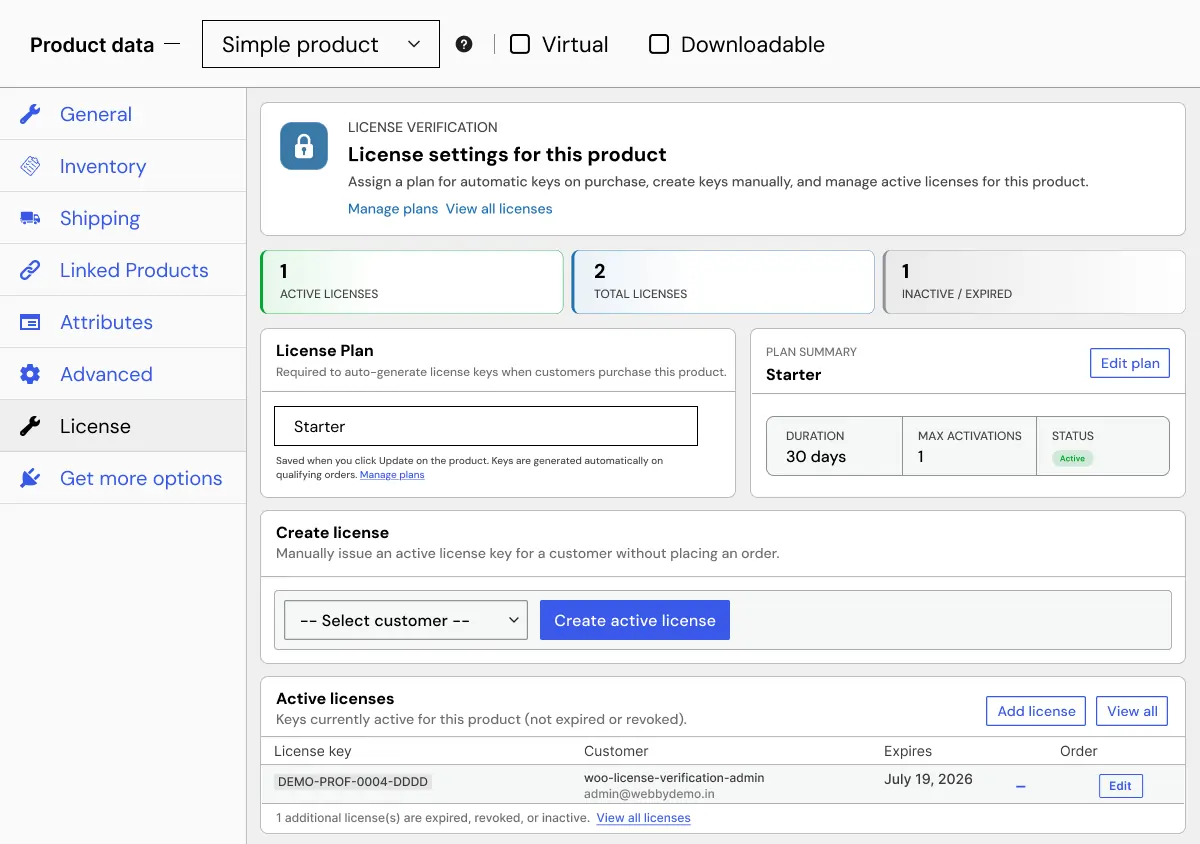
Task: Follow the Manage plans link in header
Action: pyautogui.click(x=393, y=209)
